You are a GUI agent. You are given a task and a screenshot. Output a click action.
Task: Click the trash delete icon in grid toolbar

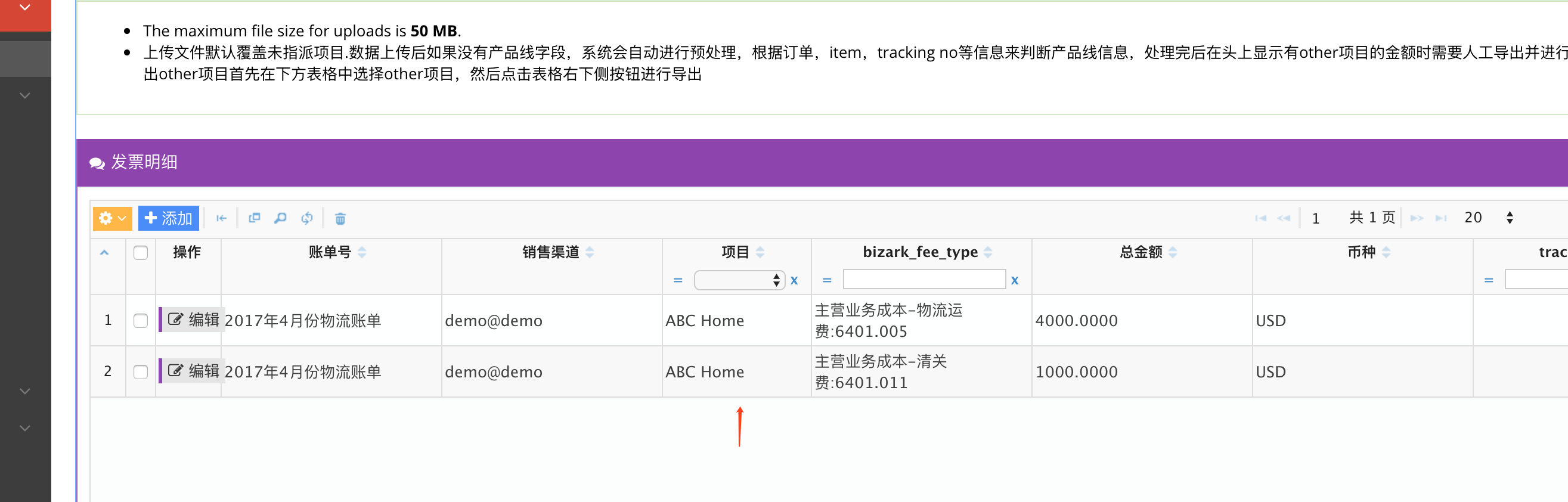pos(340,218)
